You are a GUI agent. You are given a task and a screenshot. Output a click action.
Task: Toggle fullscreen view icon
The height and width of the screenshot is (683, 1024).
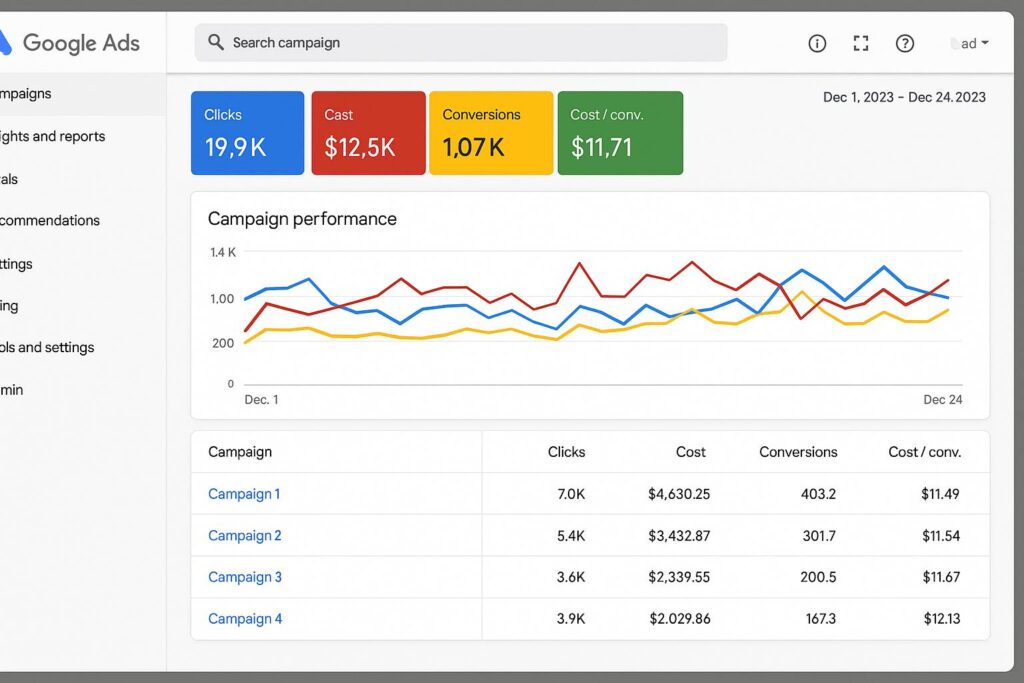[x=860, y=43]
